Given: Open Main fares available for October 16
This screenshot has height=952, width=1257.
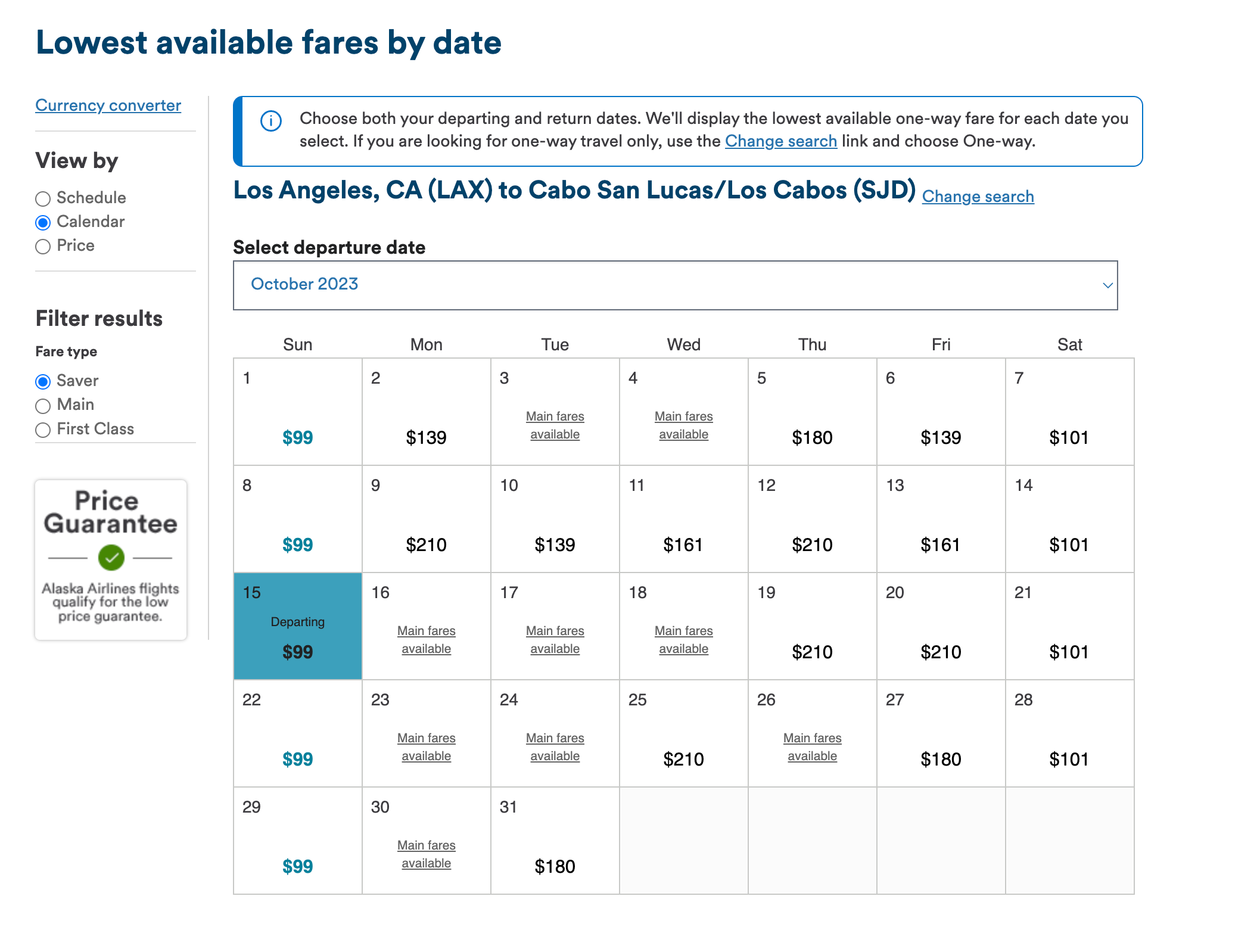Looking at the screenshot, I should coord(426,639).
